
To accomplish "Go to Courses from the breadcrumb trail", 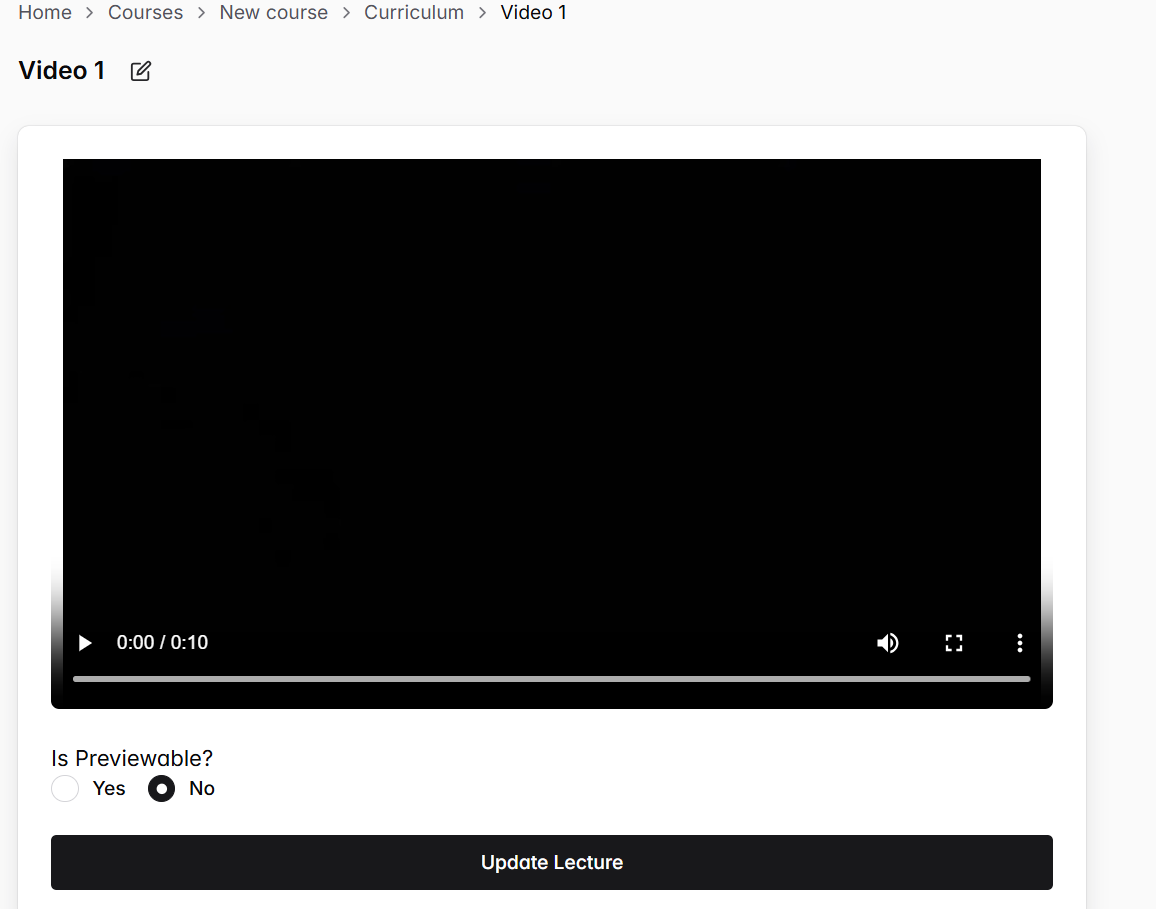I will coord(146,12).
